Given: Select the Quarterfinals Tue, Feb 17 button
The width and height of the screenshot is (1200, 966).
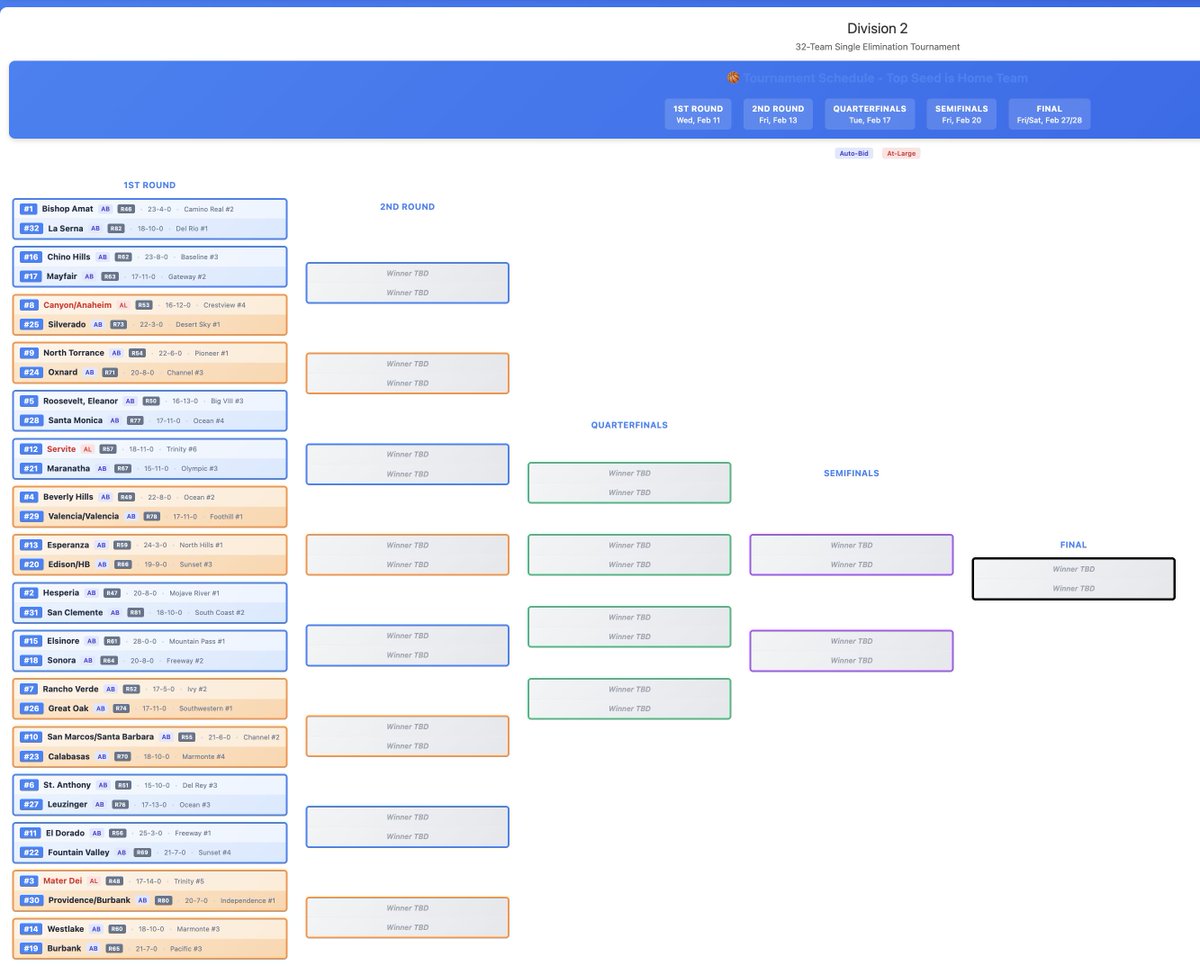Looking at the screenshot, I should click(x=870, y=114).
